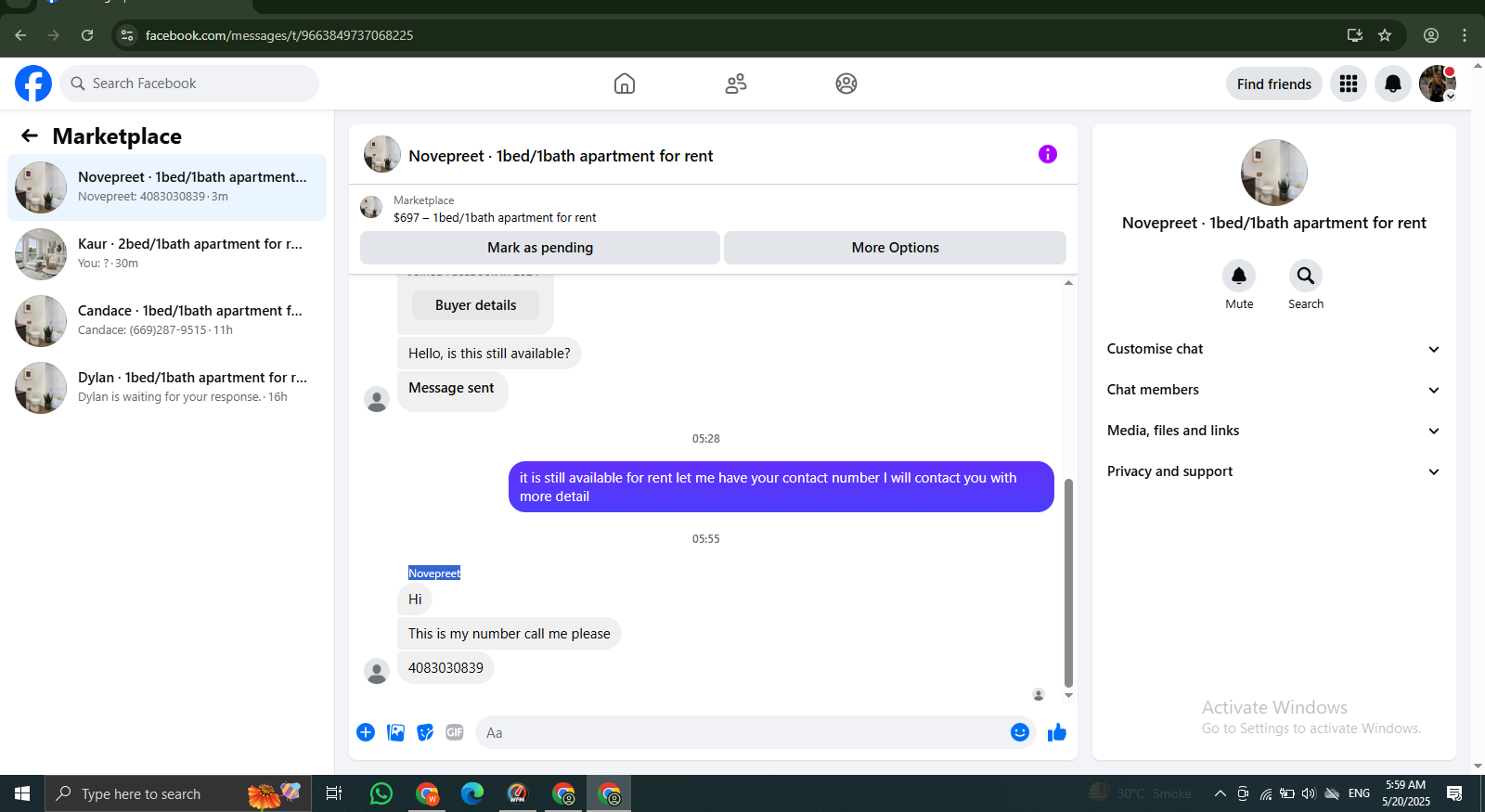Click the chat scrollbar down arrow
Viewport: 1485px width, 812px height.
(1068, 695)
